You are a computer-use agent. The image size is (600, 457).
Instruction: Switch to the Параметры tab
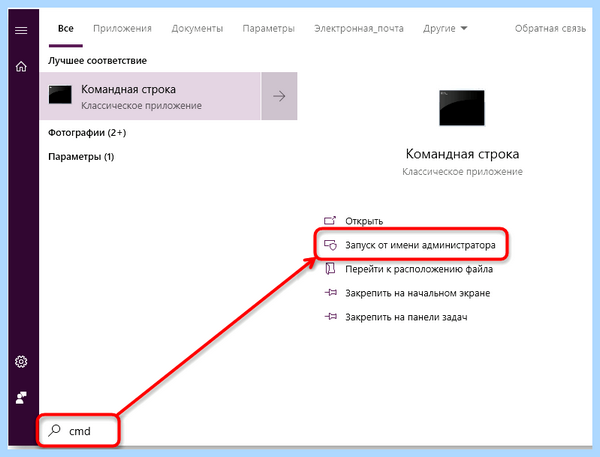pos(269,28)
